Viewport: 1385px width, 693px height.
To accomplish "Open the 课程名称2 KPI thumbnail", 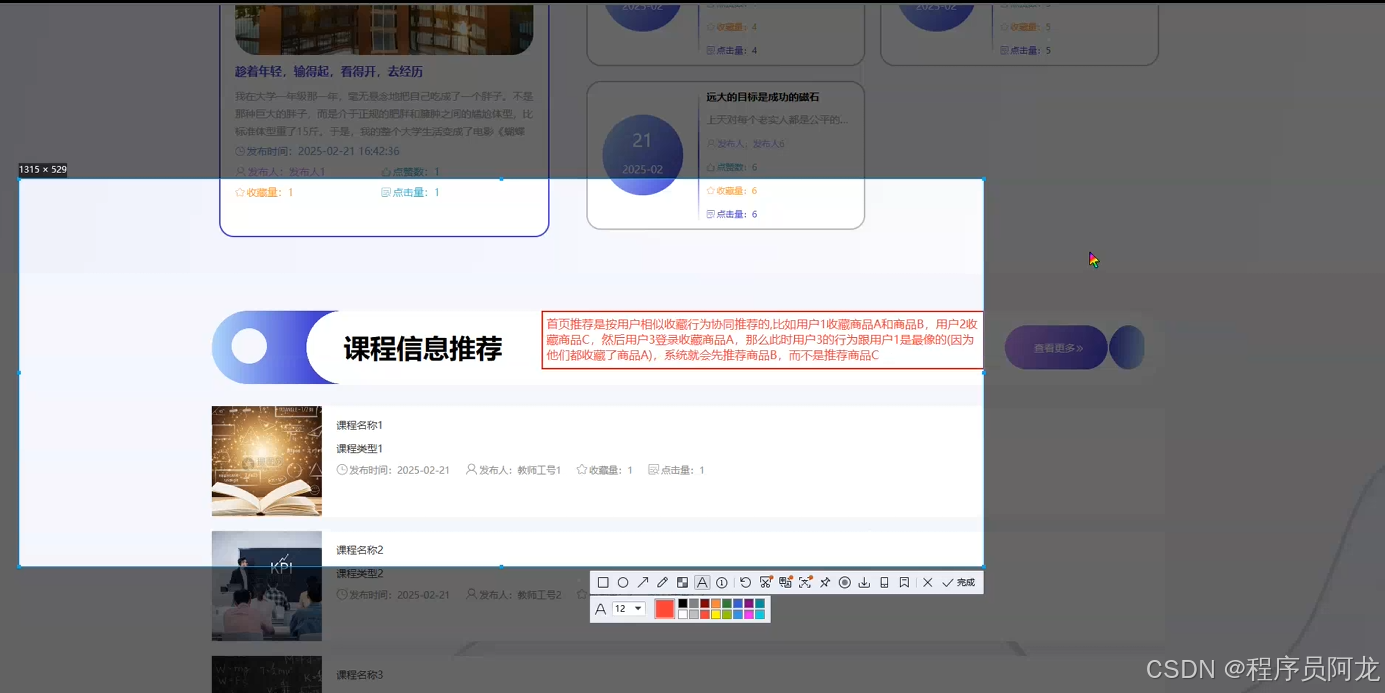I will coord(267,586).
